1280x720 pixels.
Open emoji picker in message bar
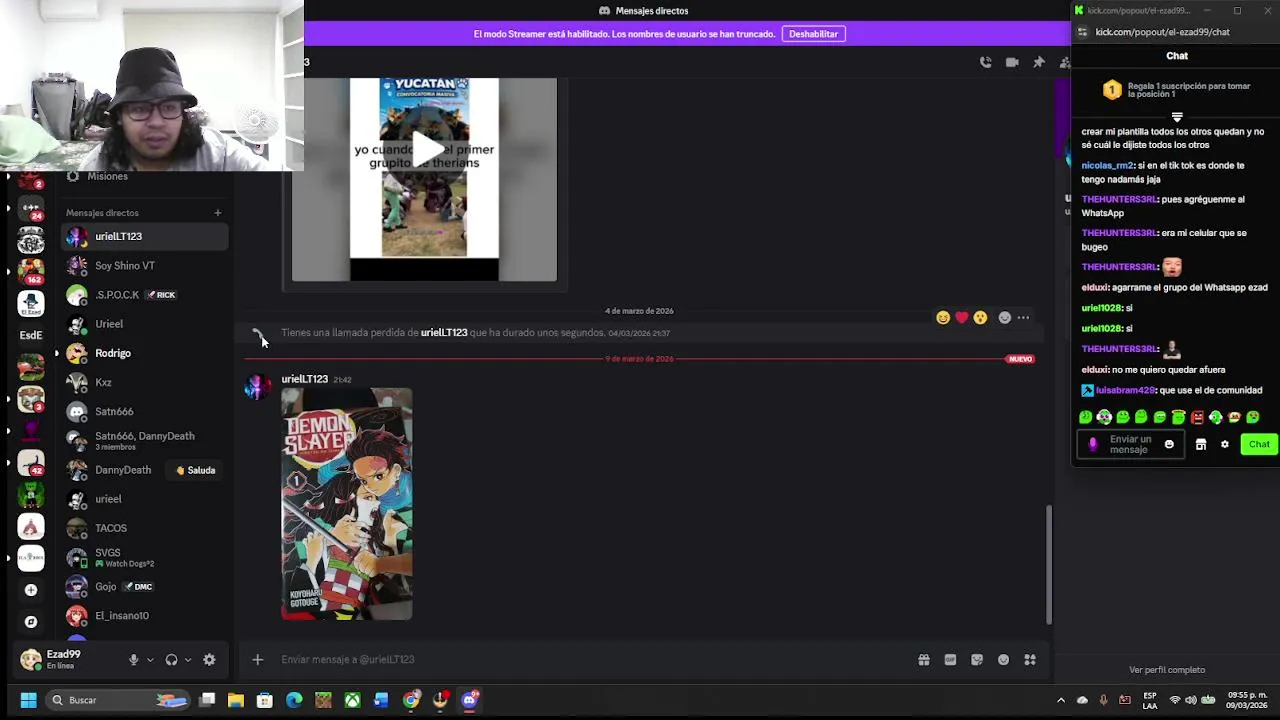point(1003,660)
